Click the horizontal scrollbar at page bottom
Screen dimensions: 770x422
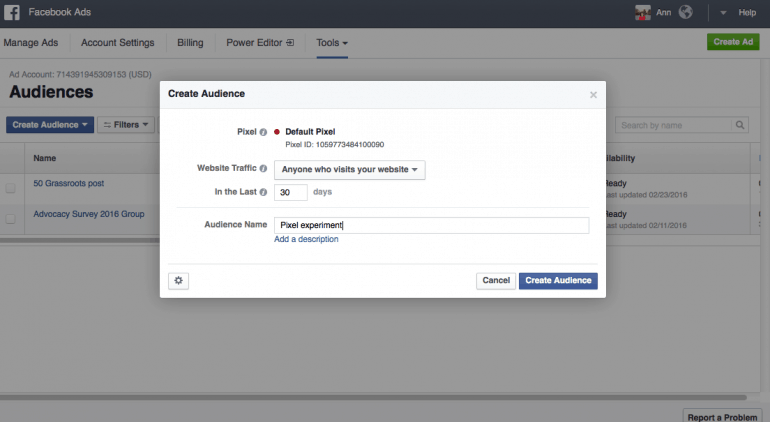[373, 397]
